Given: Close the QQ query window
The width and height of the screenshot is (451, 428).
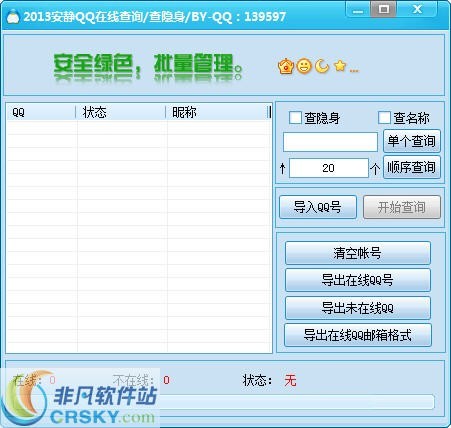Looking at the screenshot, I should tap(417, 9).
